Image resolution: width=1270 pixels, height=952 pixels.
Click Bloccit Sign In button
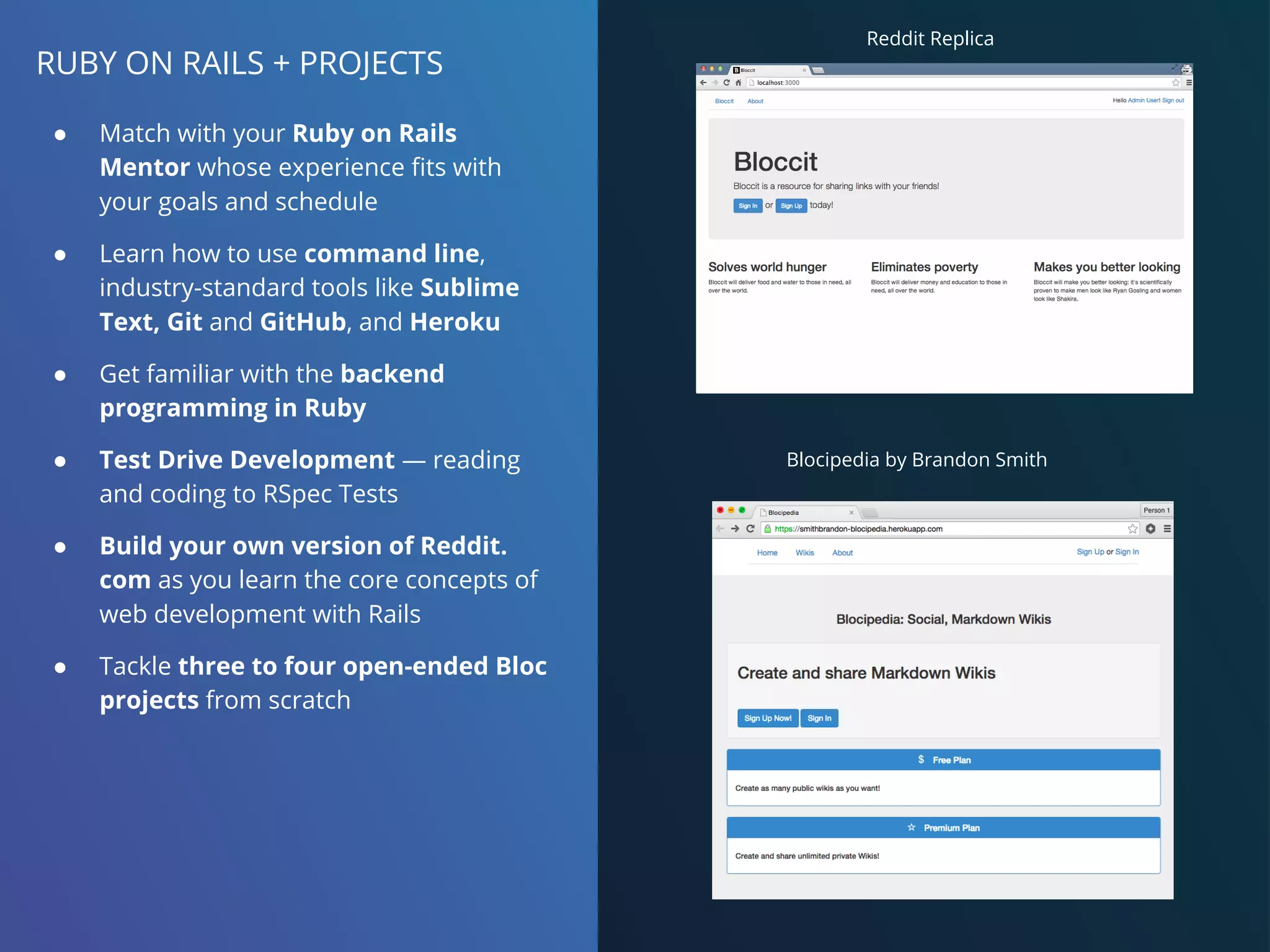tap(748, 206)
